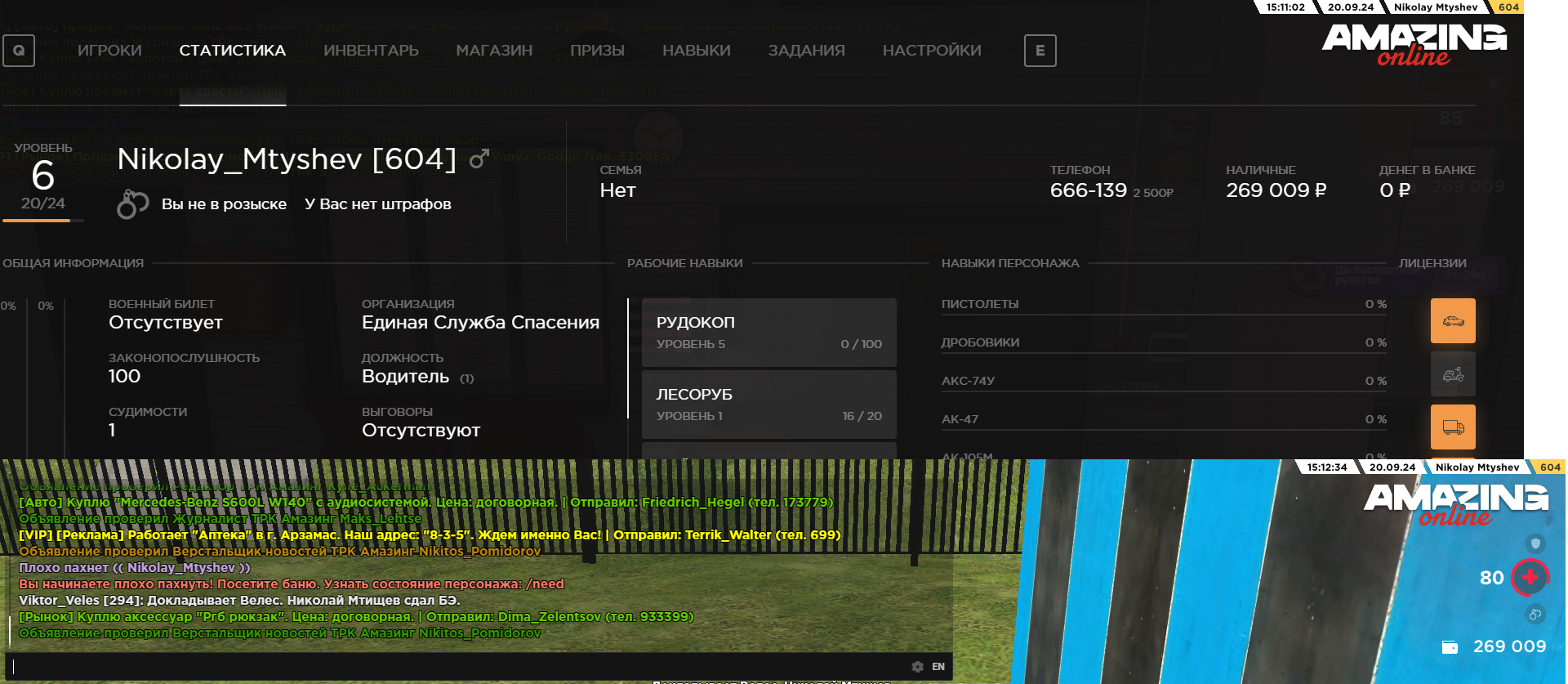Click the player name Nikolay_Mtyshev [604]
Screen dimensions: 1568x684
coord(287,159)
